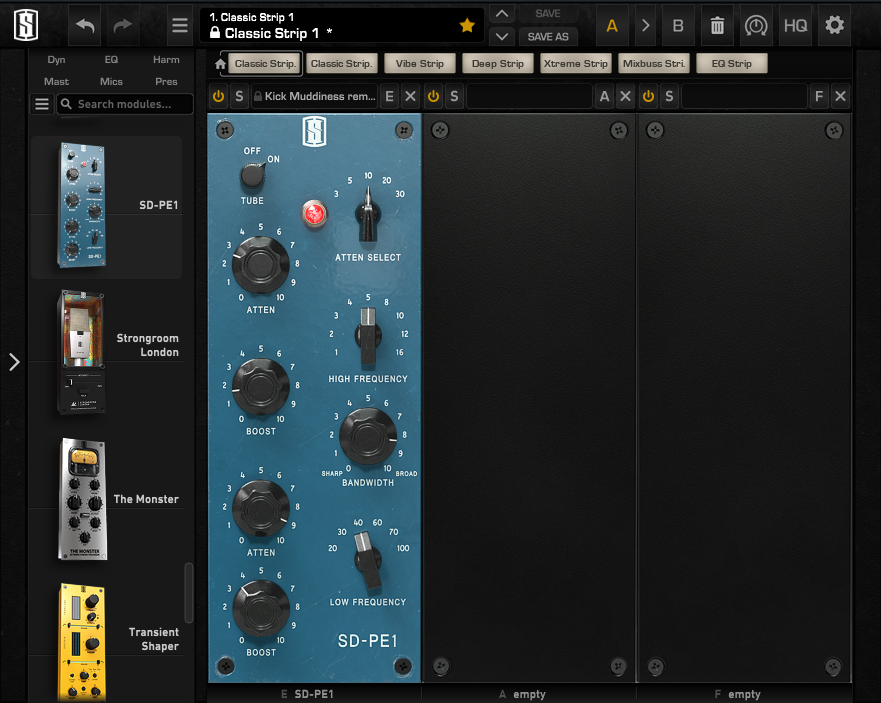Click slot letter A button
The height and width of the screenshot is (703, 881).
coord(605,96)
